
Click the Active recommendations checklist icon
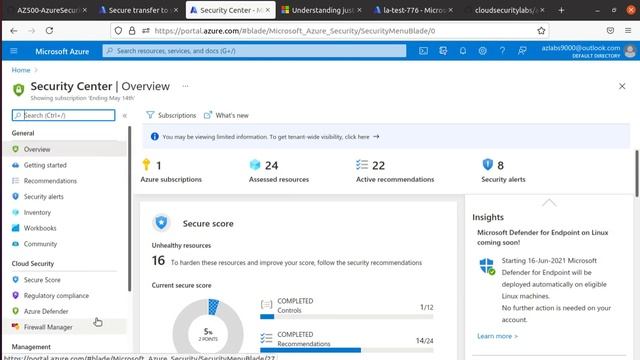tap(362, 164)
